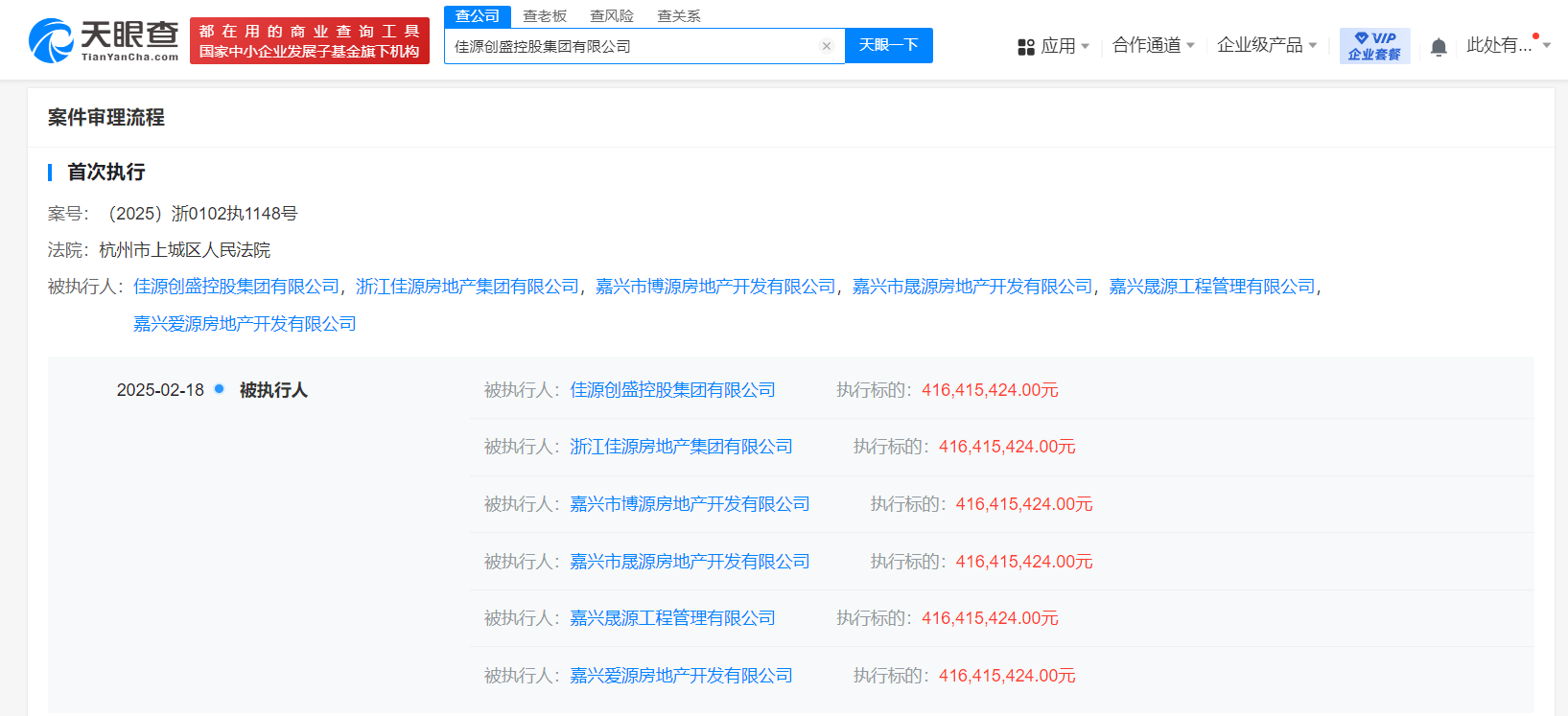Open 嘉兴晟源工程管理有限公司 in the header 被执行人 list
Viewport: 1568px width, 716px height.
[x=1212, y=287]
